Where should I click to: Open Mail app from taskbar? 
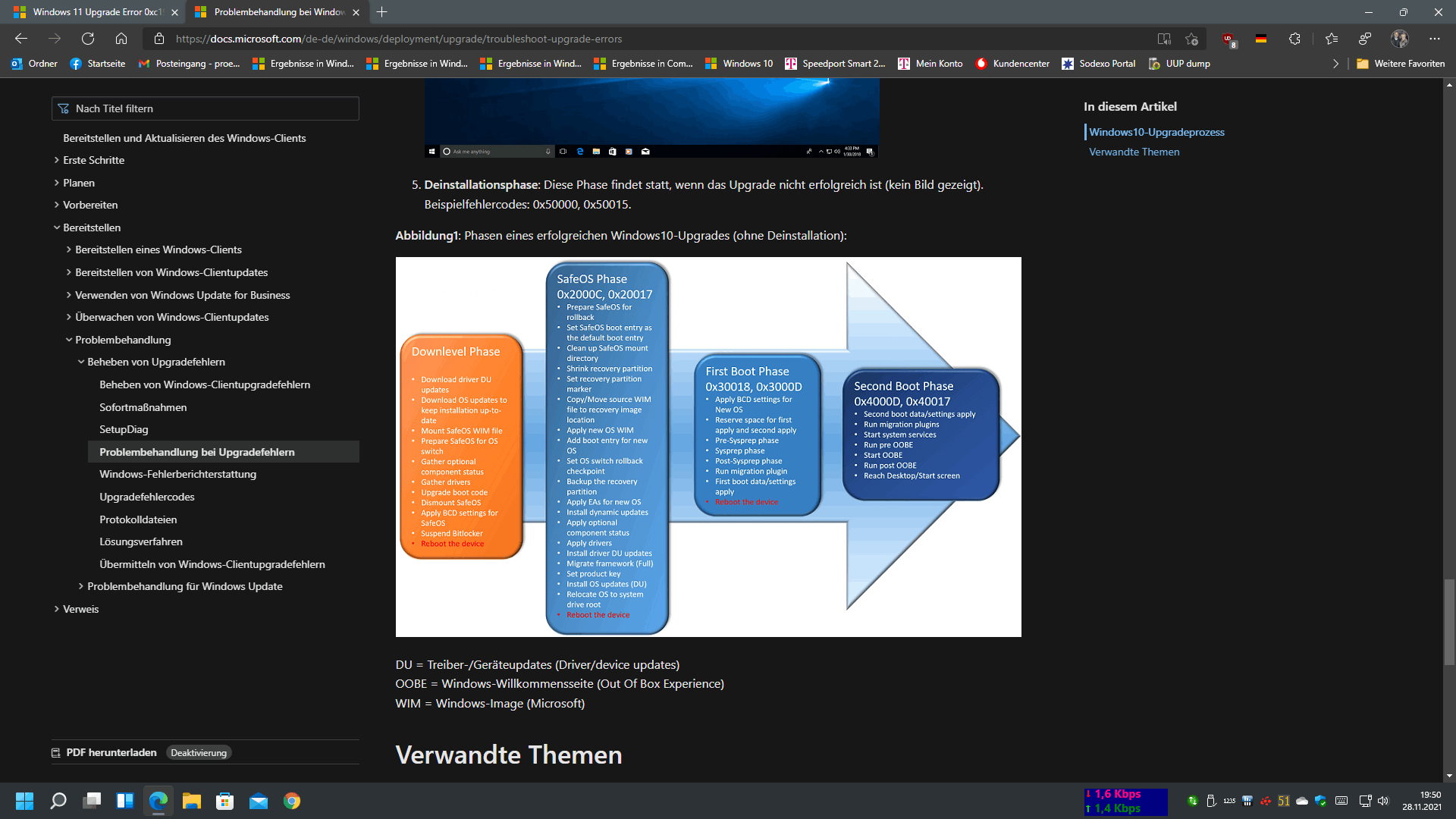coord(259,801)
